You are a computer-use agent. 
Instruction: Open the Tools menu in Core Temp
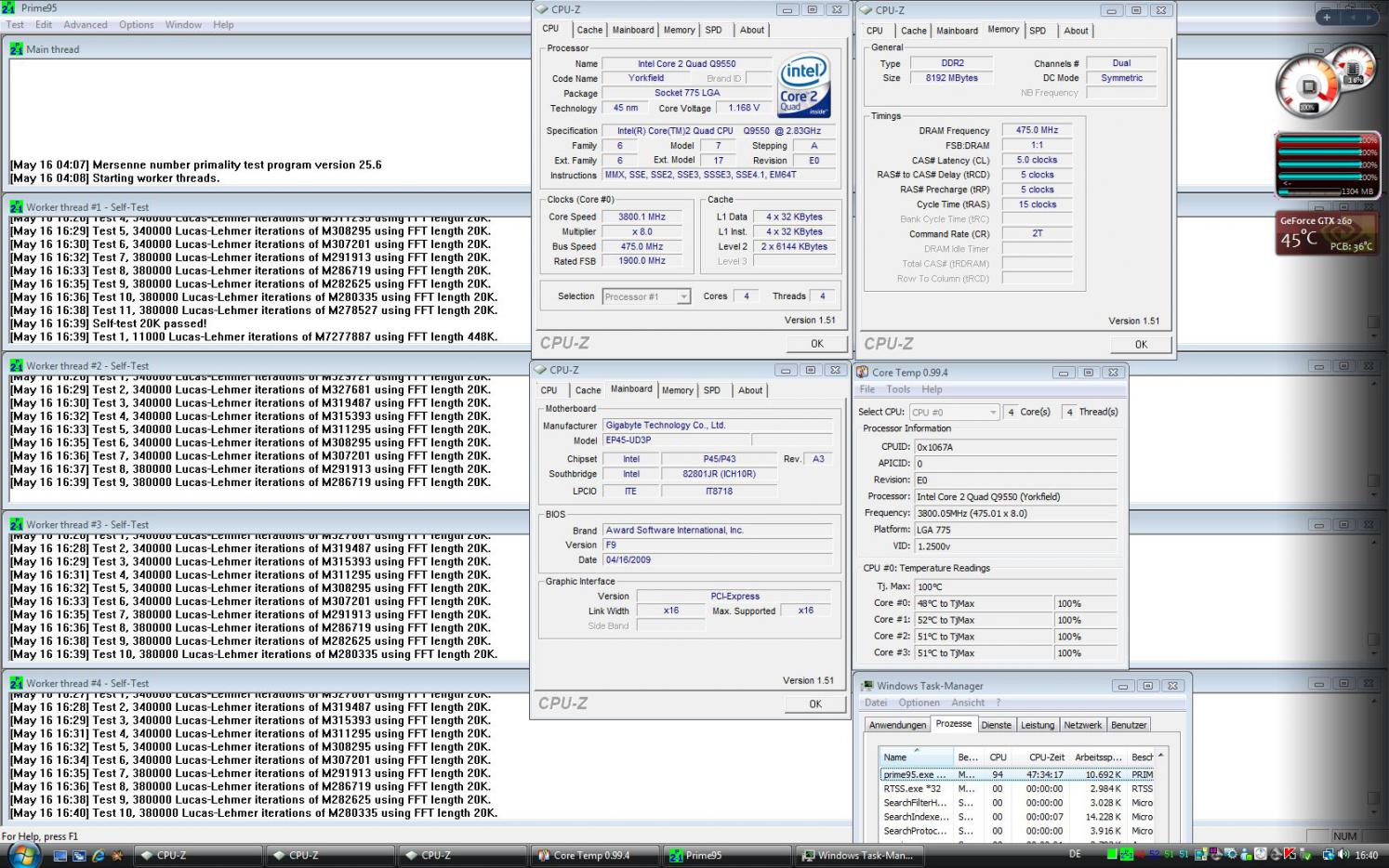(898, 389)
